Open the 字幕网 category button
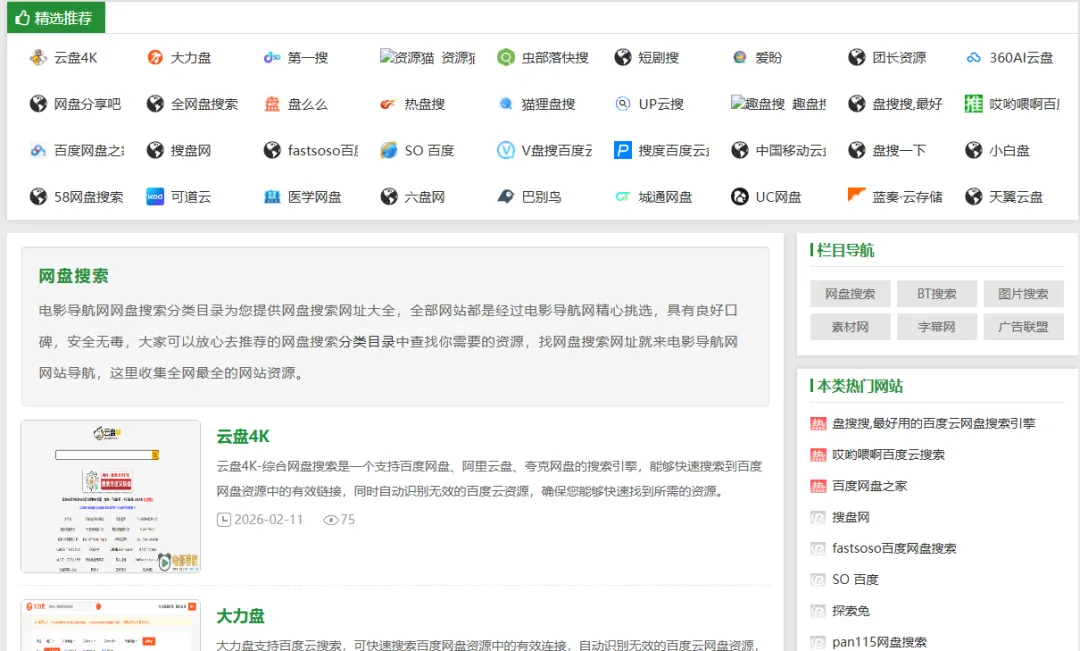Screen dimensions: 1080x651 pos(937,327)
